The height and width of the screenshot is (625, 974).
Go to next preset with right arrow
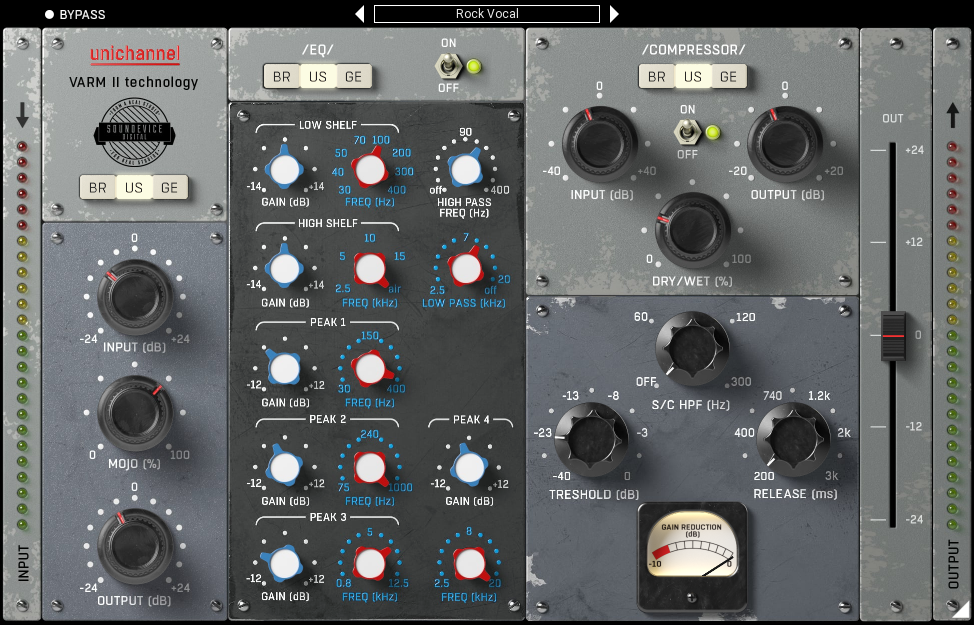pos(614,14)
